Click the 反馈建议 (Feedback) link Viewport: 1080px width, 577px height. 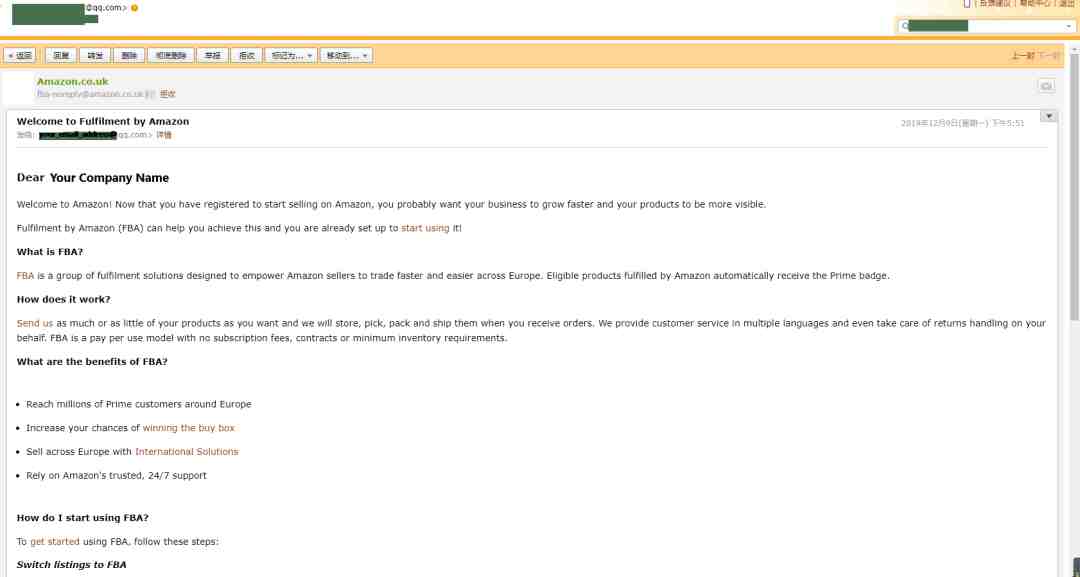coord(995,3)
